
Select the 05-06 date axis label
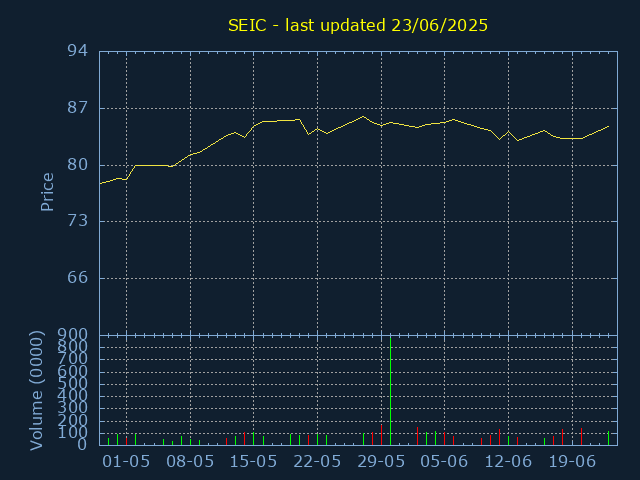[x=444, y=462]
